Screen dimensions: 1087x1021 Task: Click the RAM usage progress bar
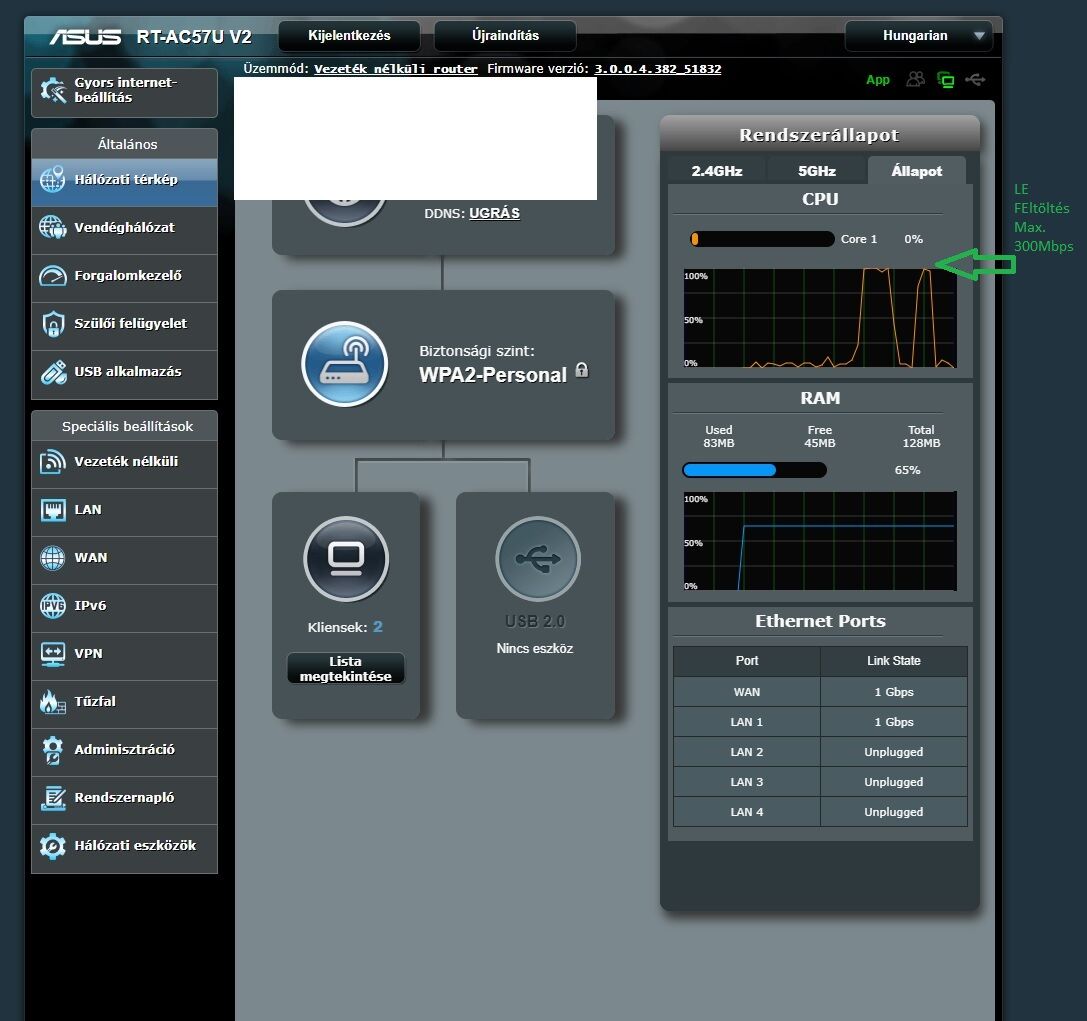[x=754, y=470]
